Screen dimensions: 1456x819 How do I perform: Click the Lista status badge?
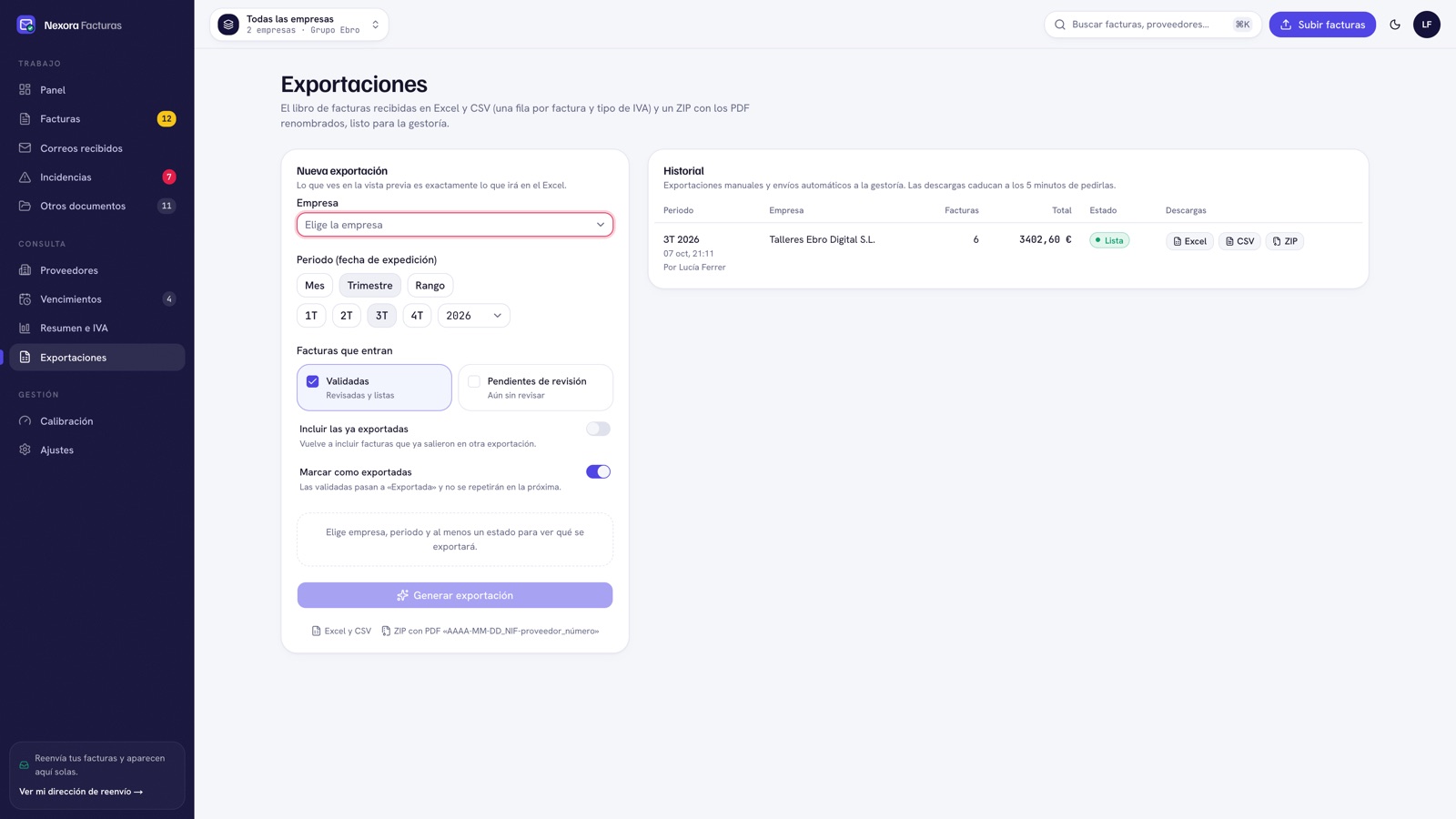tap(1109, 240)
